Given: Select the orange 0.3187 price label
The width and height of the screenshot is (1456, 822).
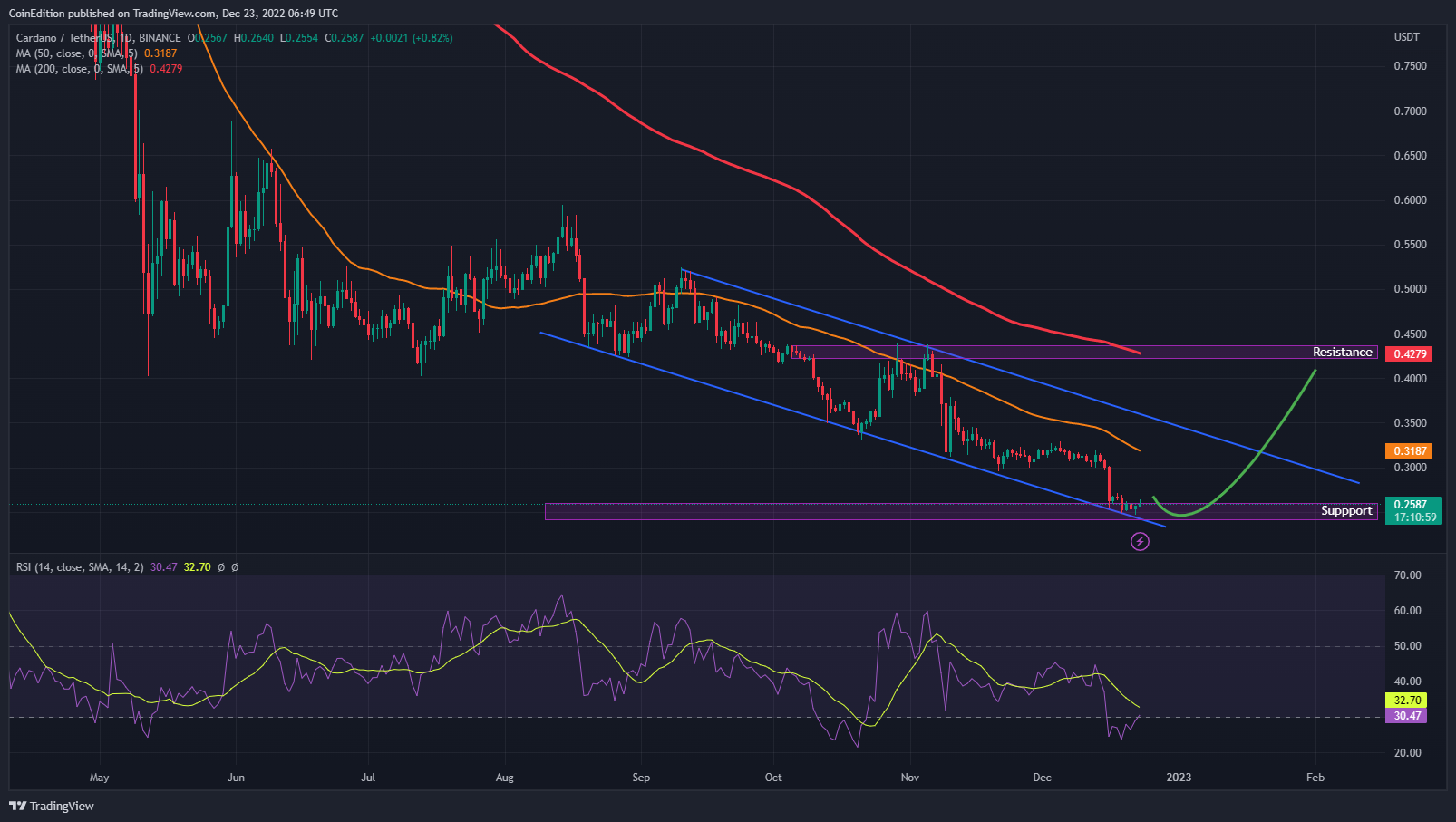Looking at the screenshot, I should pyautogui.click(x=1409, y=450).
